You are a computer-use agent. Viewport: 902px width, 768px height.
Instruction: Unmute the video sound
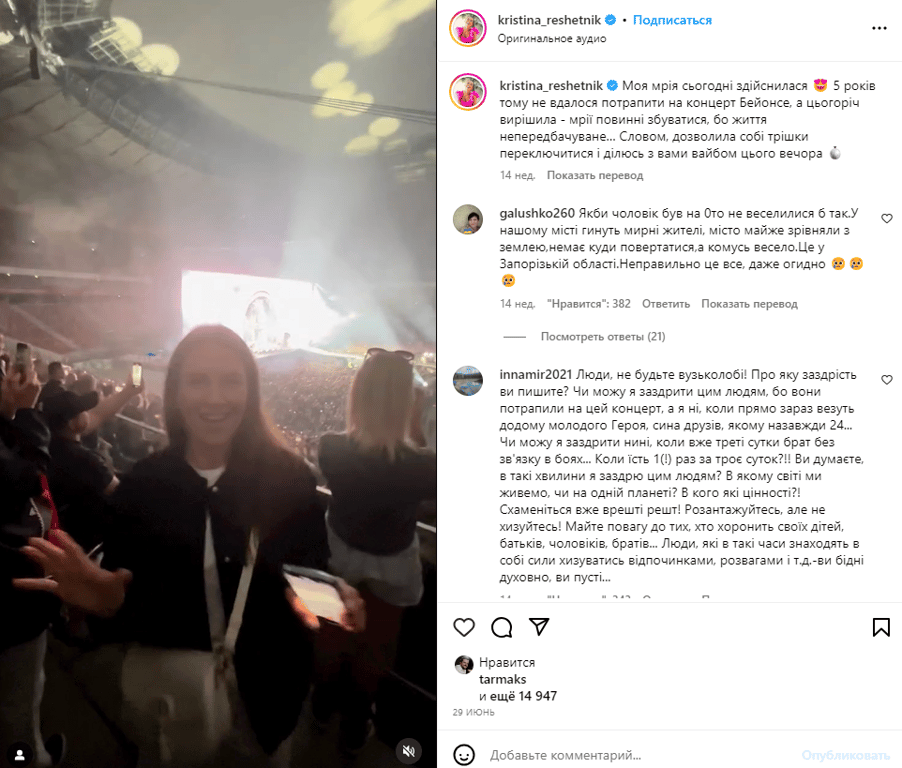[409, 751]
